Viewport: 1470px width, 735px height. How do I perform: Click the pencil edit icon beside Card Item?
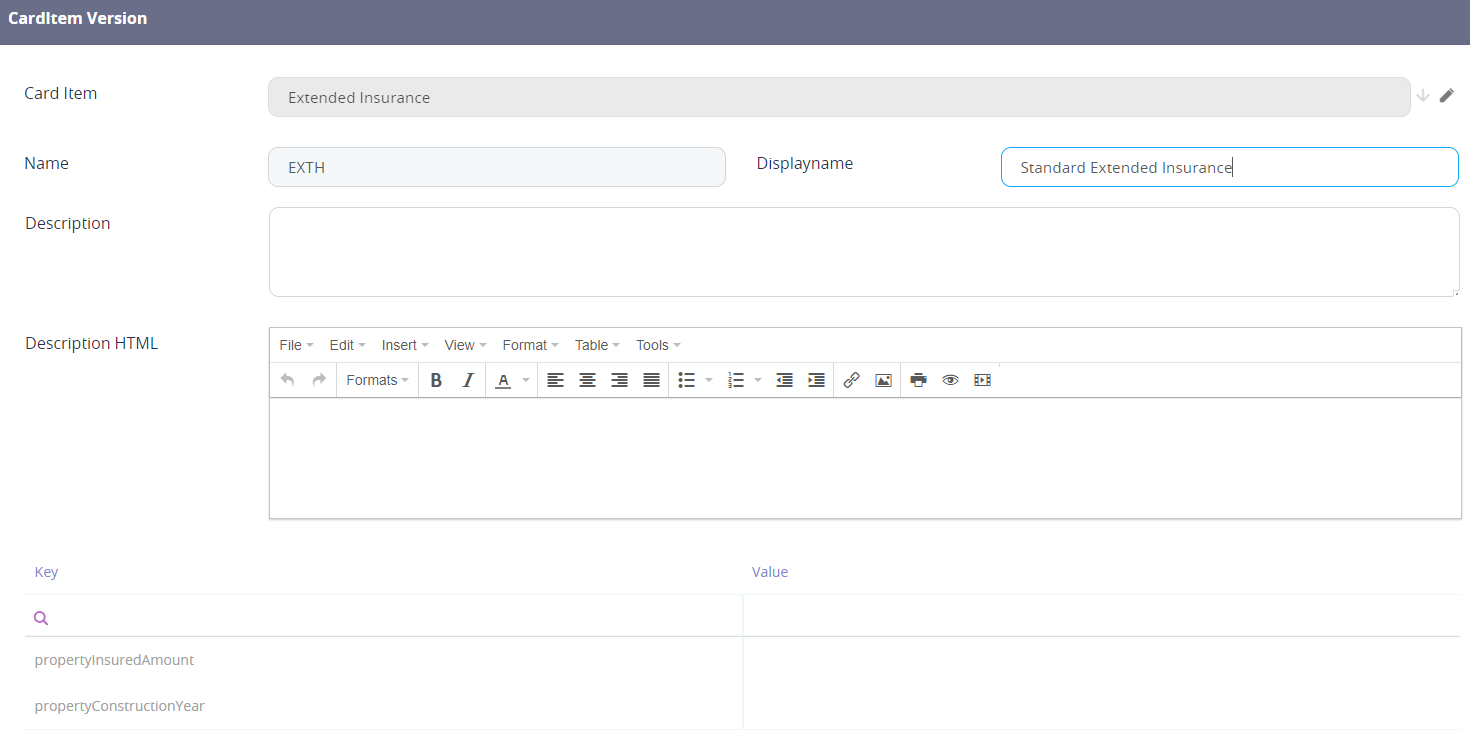pyautogui.click(x=1447, y=96)
